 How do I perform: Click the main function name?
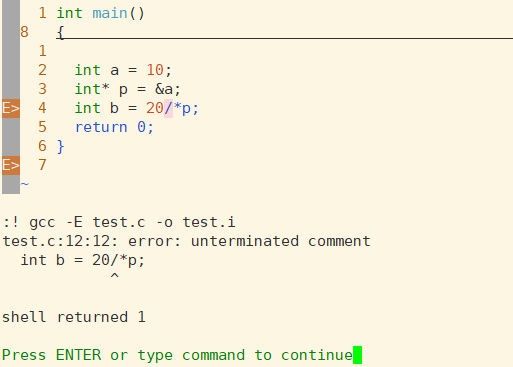point(110,13)
